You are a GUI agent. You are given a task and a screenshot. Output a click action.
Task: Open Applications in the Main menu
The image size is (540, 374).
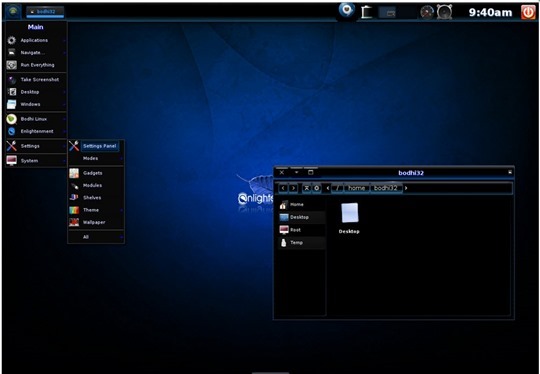[x=36, y=40]
